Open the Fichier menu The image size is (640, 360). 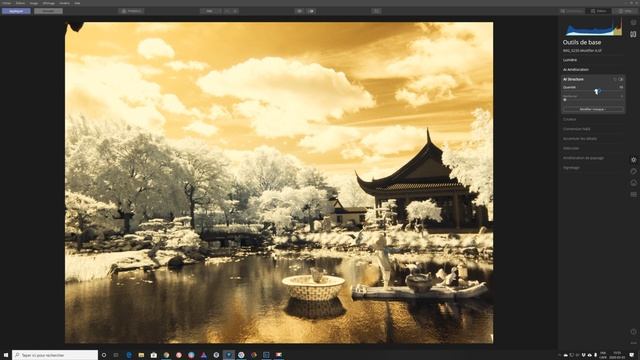[6, 3]
